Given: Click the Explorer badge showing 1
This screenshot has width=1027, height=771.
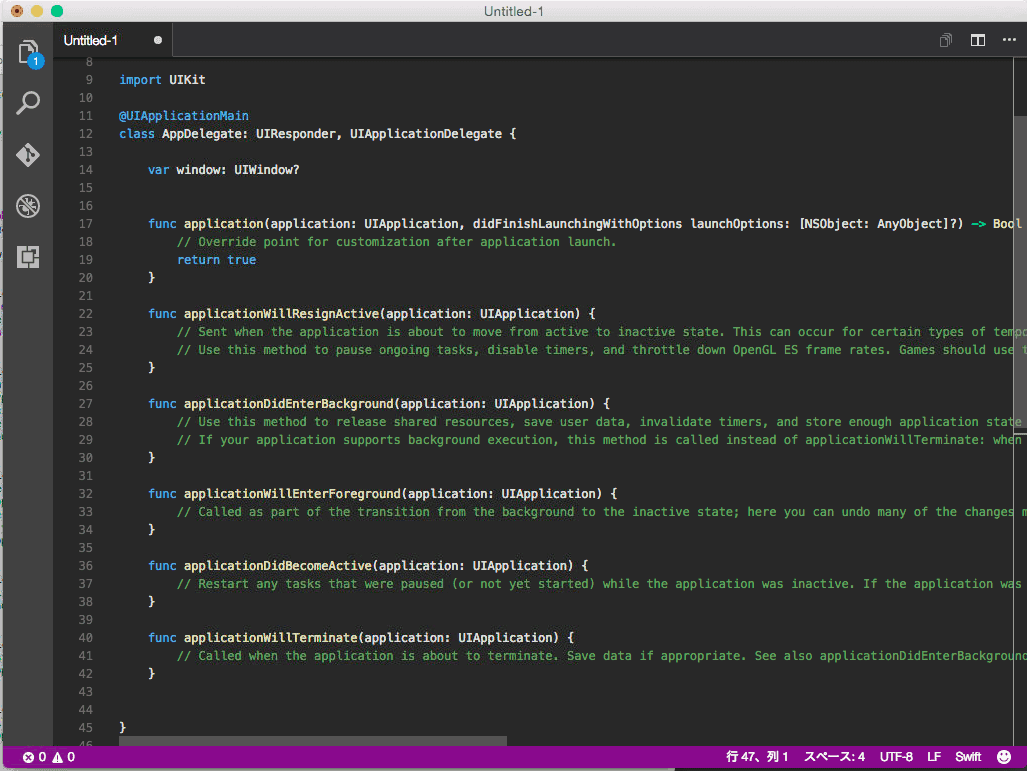Looking at the screenshot, I should (x=35, y=61).
